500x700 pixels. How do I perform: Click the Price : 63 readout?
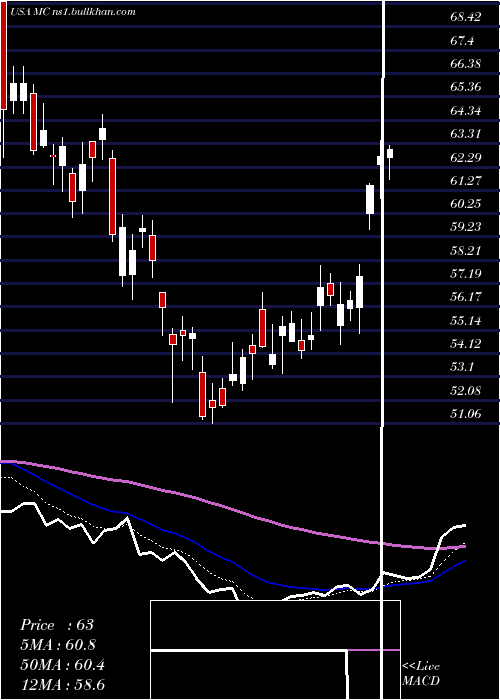click(x=57, y=625)
